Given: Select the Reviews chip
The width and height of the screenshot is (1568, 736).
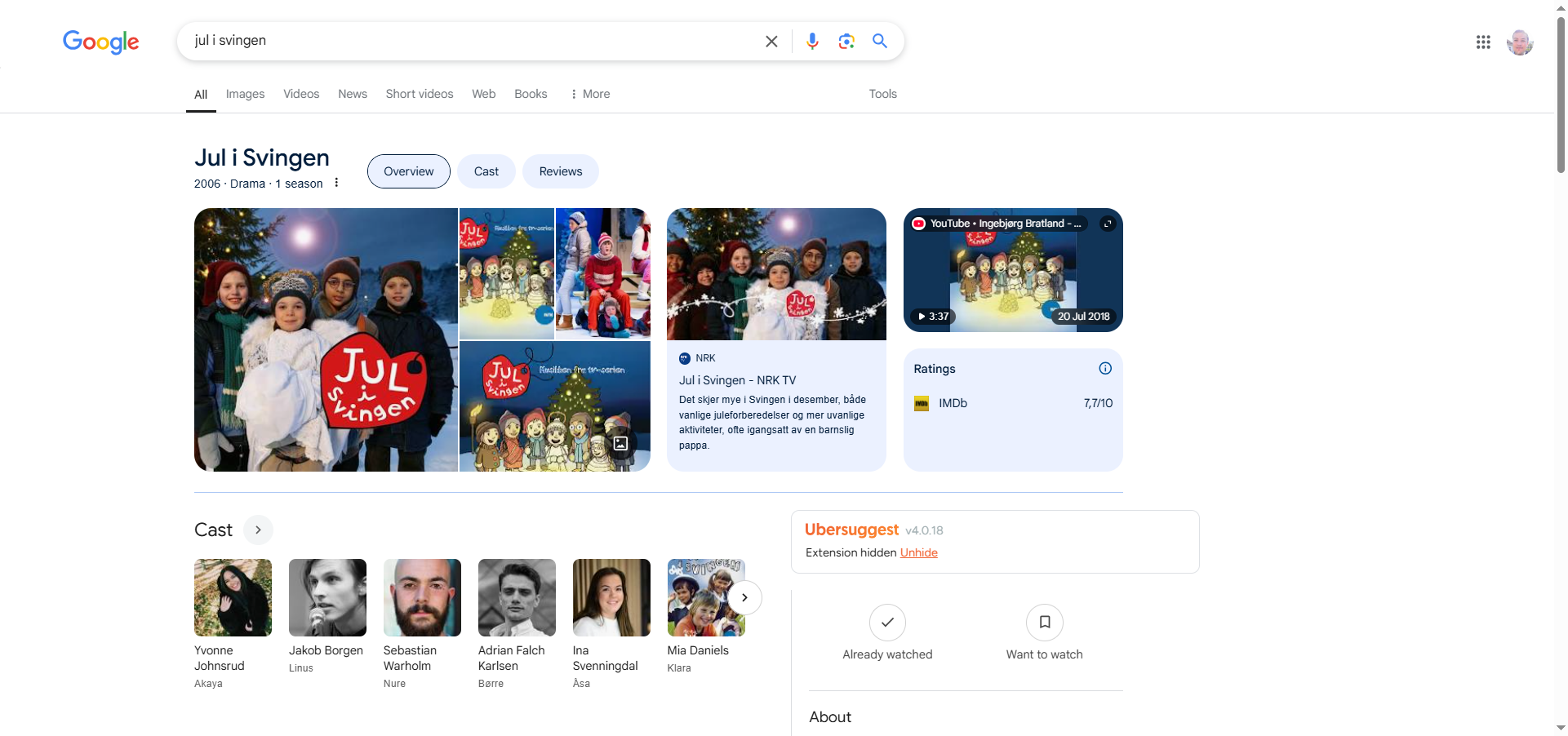Looking at the screenshot, I should pos(560,171).
